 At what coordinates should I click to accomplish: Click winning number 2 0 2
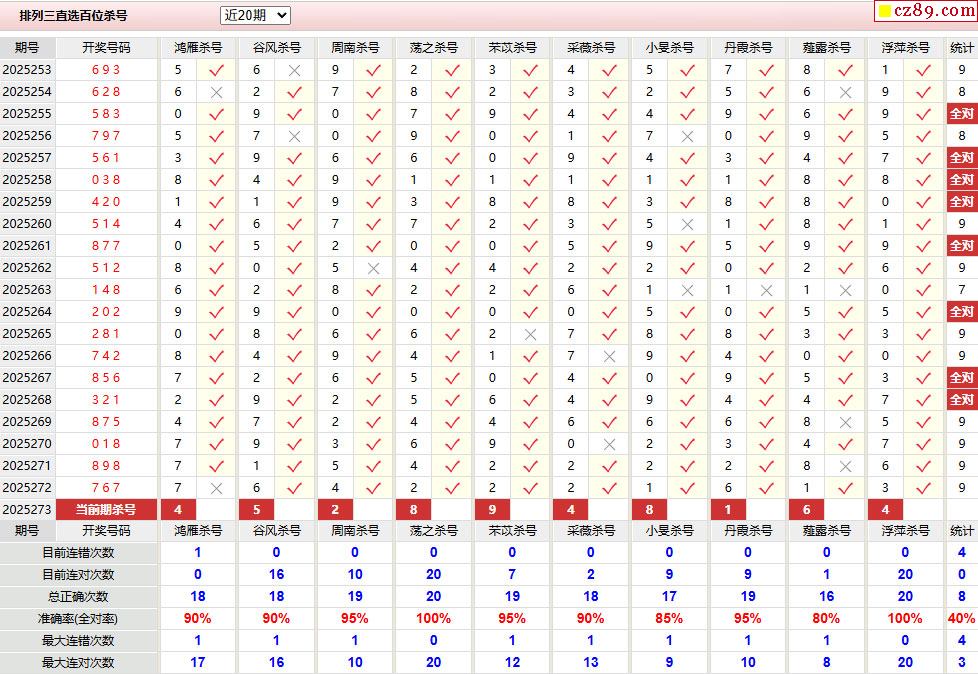[x=106, y=312]
